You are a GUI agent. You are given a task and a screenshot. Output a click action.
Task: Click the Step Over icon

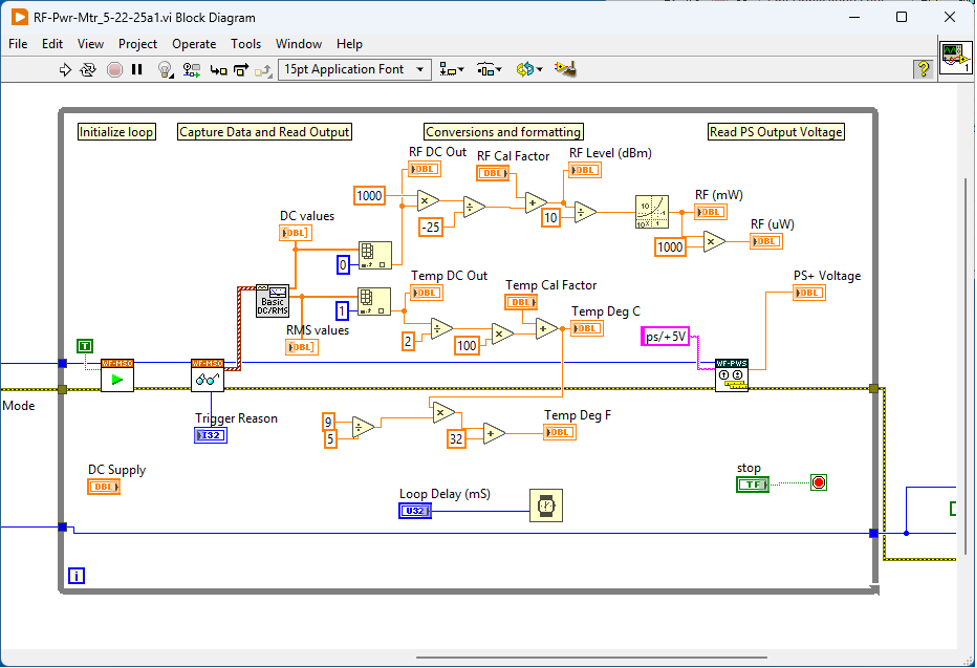point(241,70)
